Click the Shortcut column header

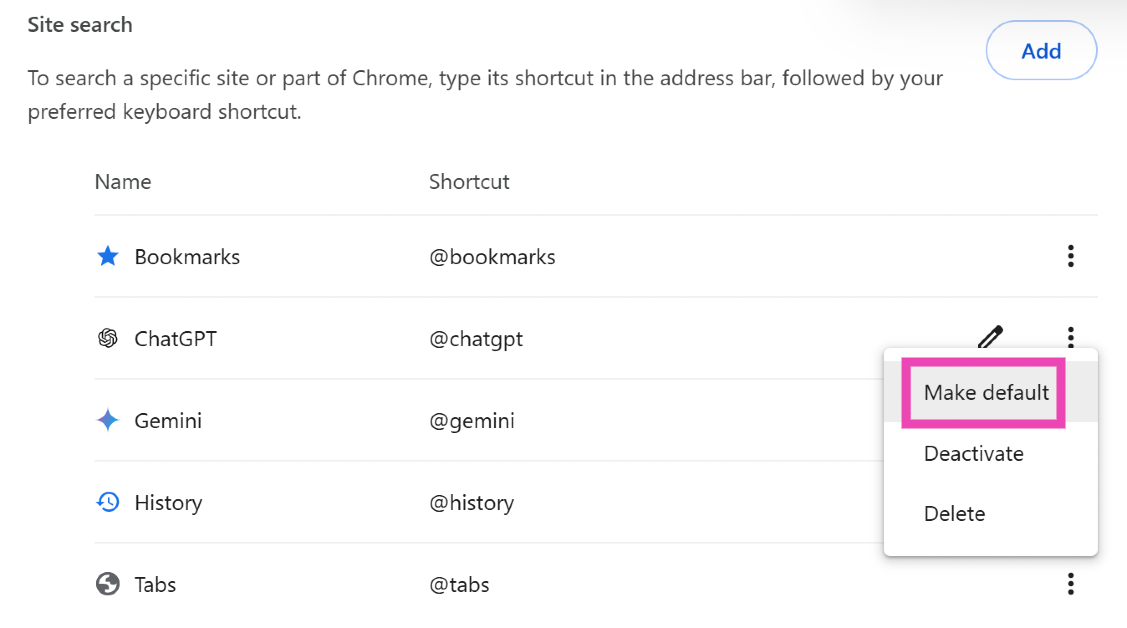tap(469, 182)
